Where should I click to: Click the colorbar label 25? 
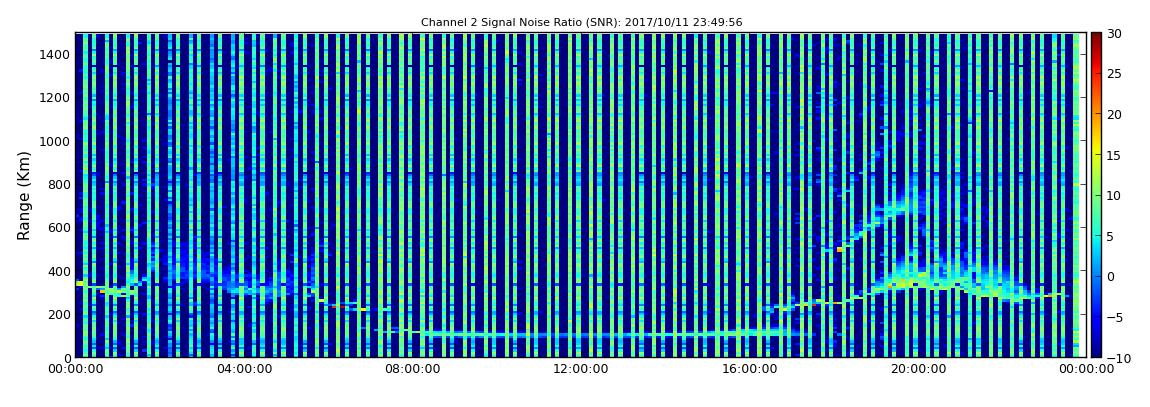tap(1115, 73)
